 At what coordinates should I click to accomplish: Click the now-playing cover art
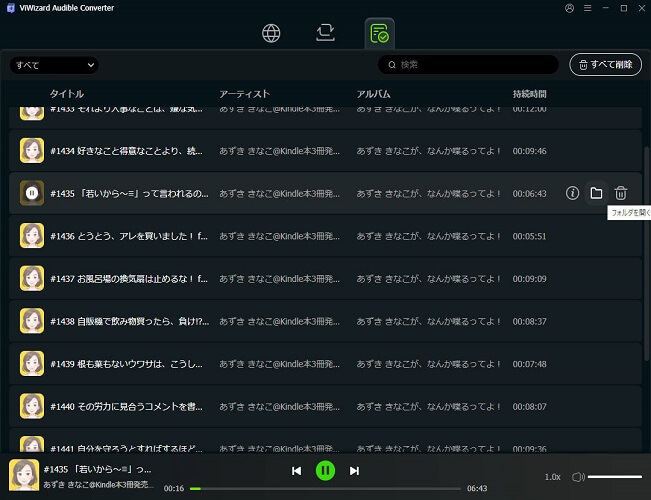[x=24, y=475]
